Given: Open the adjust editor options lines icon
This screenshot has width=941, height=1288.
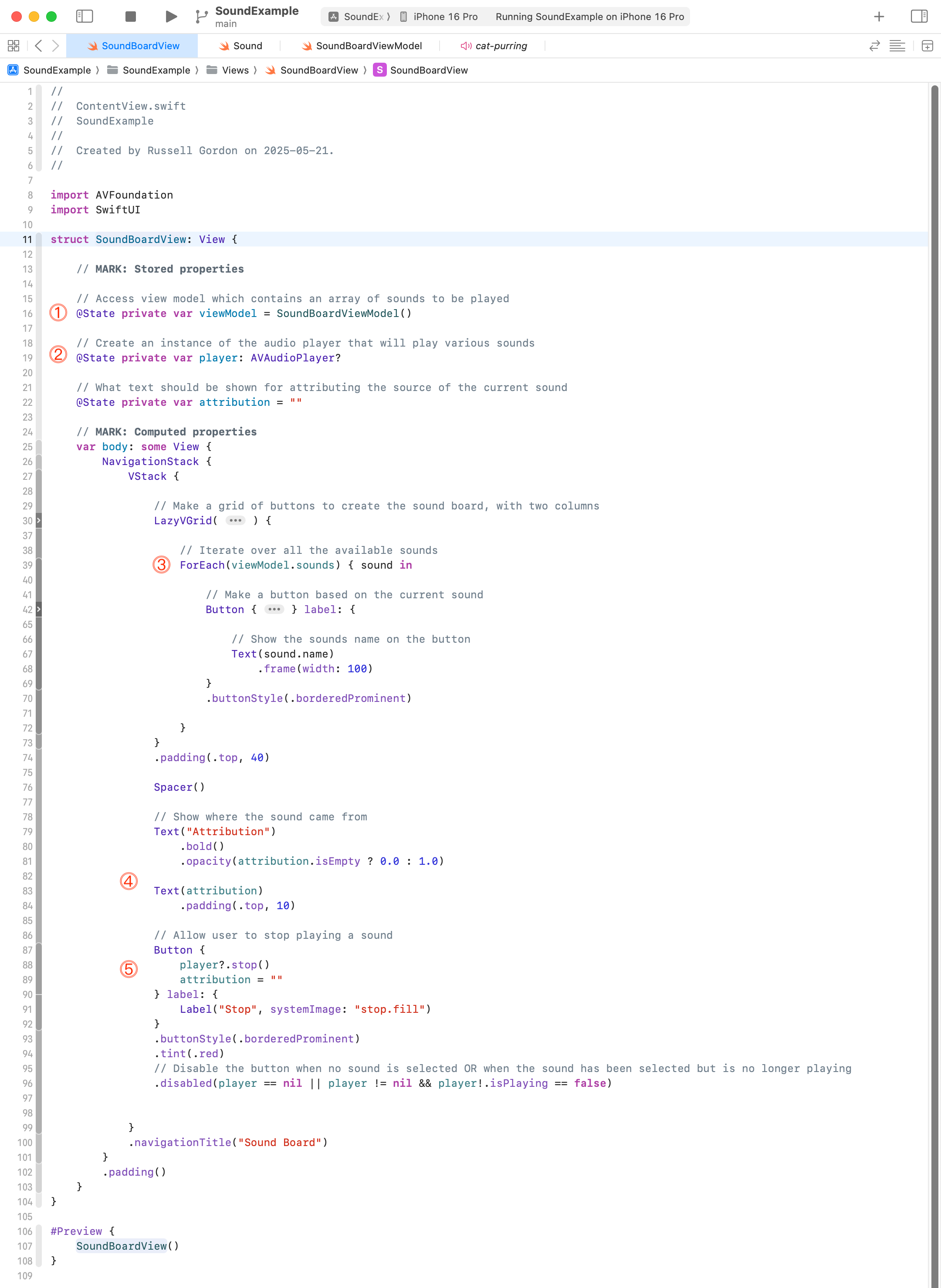Looking at the screenshot, I should 897,46.
